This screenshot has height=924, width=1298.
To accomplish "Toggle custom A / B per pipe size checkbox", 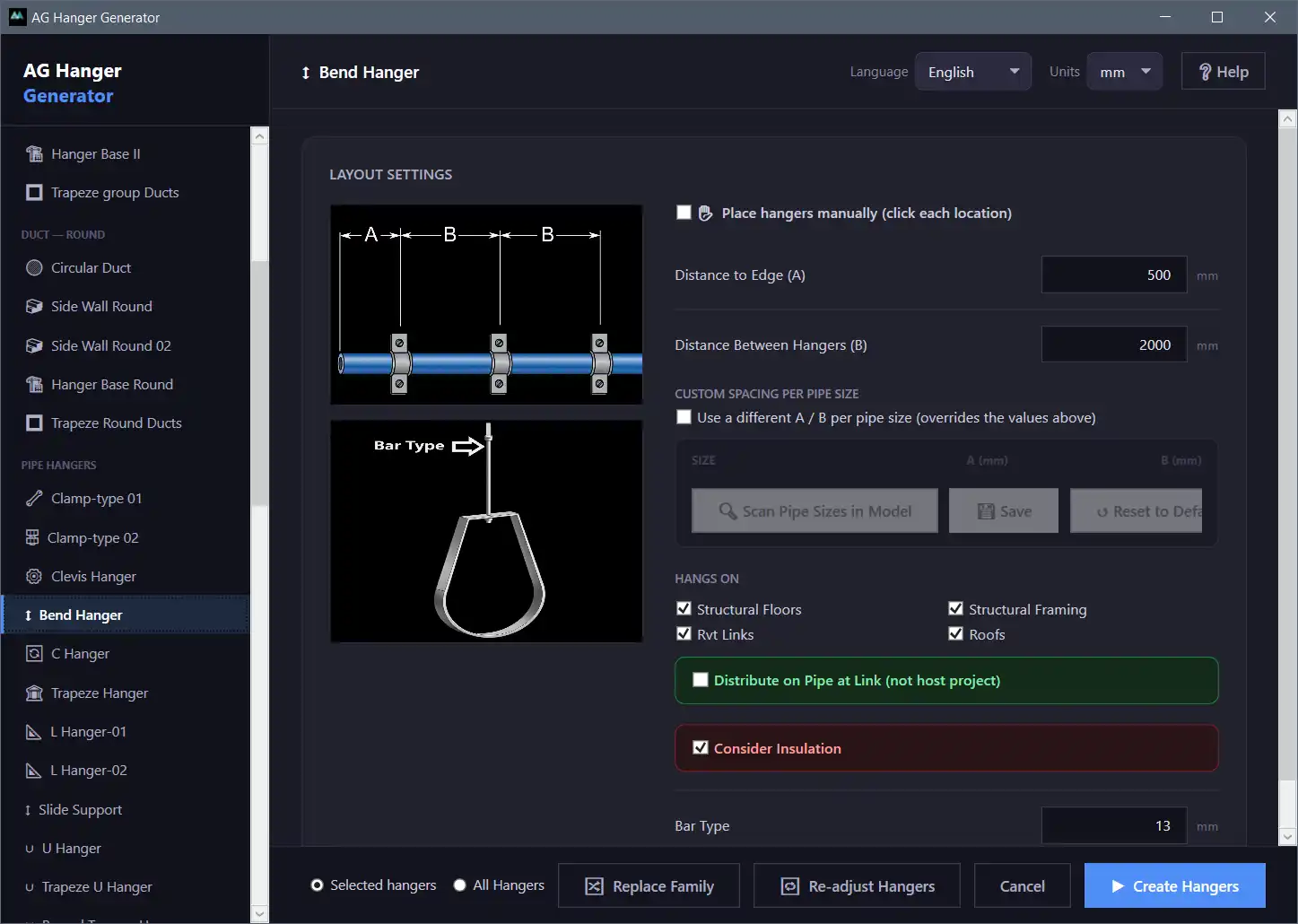I will coord(684,417).
